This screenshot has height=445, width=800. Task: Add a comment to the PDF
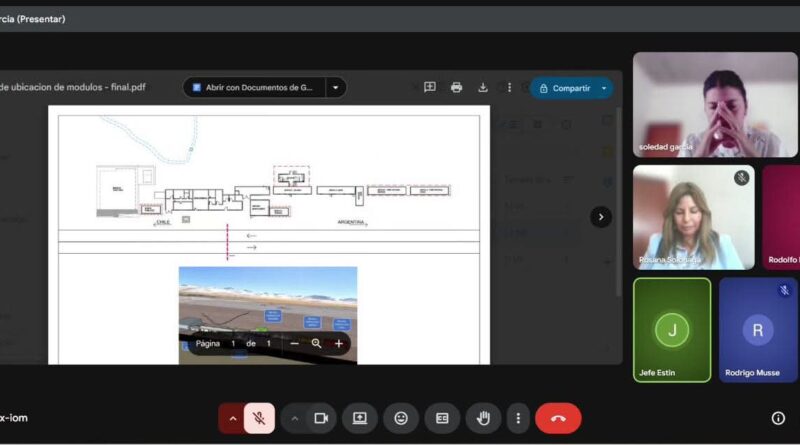430,88
